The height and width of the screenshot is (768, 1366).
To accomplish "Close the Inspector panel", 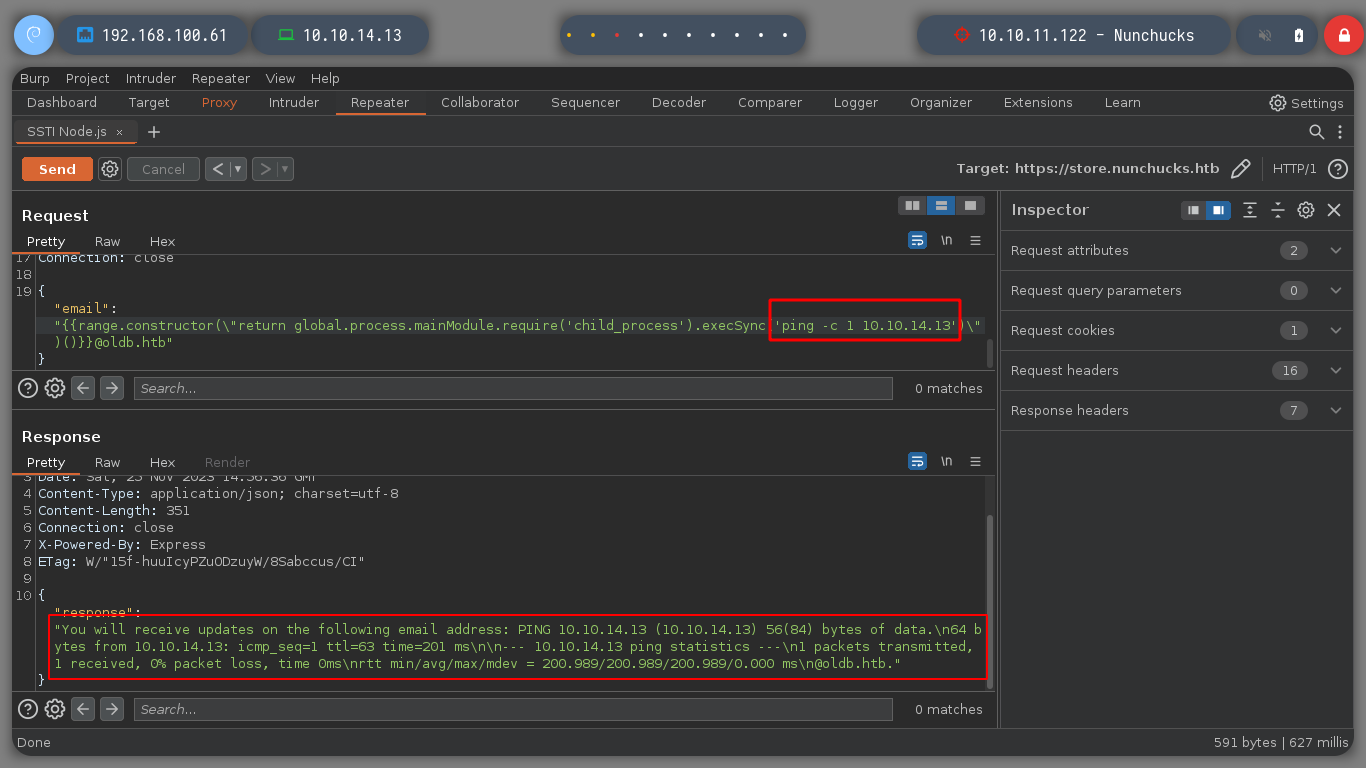I will [1334, 210].
